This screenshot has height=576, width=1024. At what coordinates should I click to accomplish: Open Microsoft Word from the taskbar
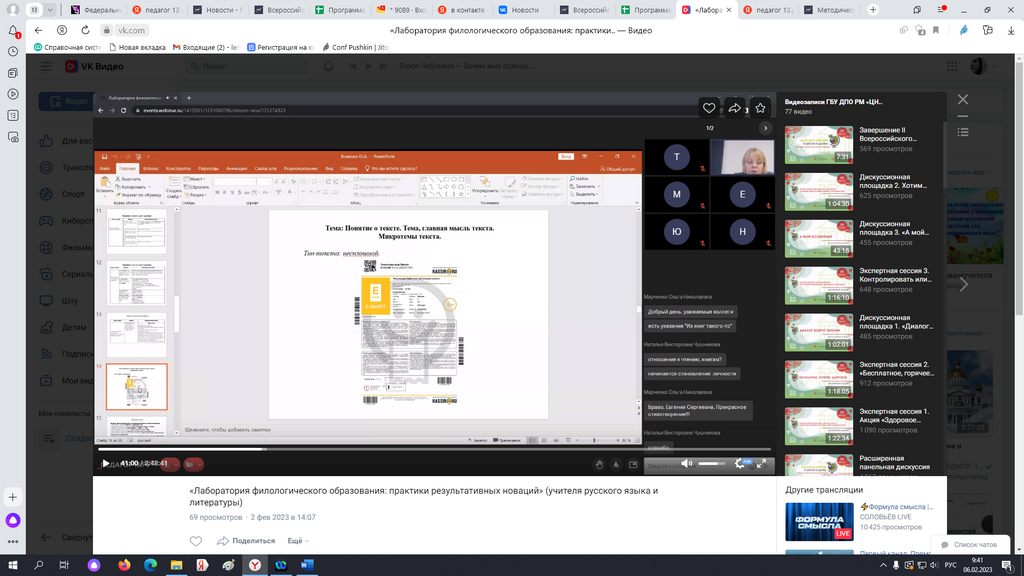coord(306,565)
